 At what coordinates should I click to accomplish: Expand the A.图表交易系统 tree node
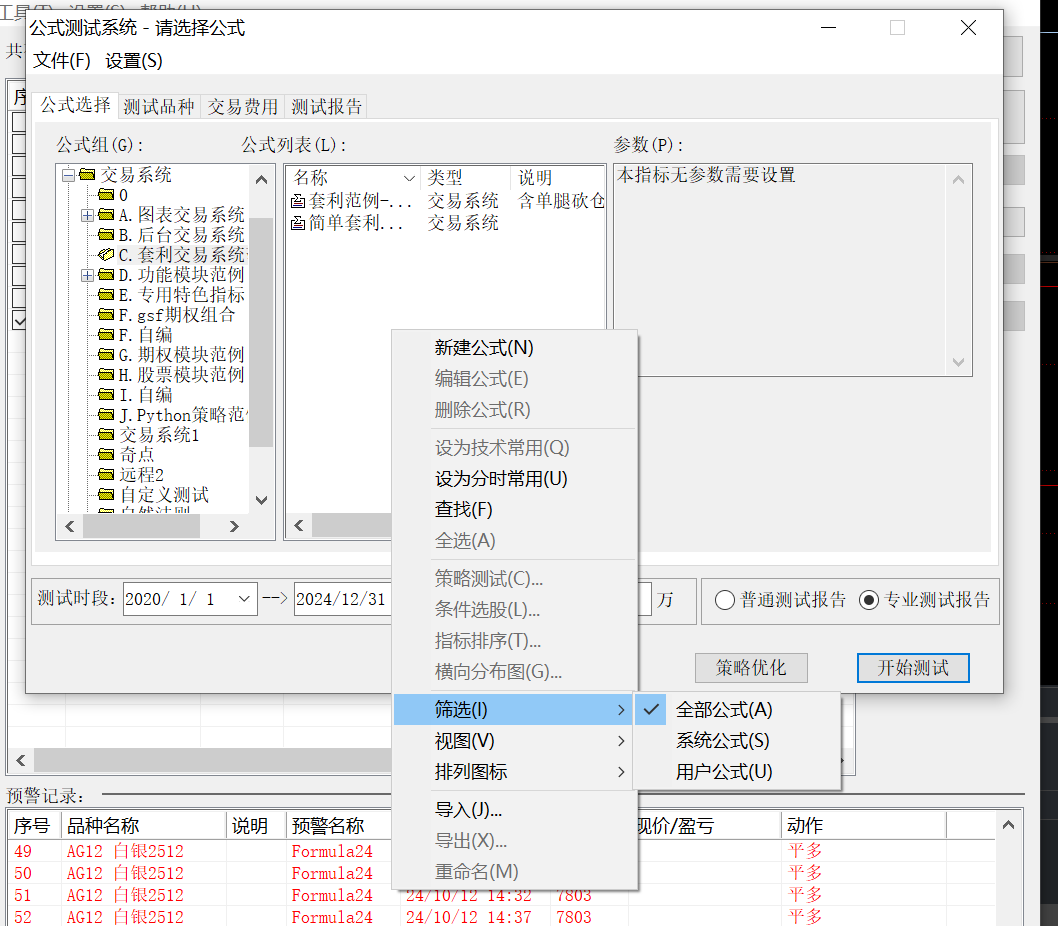click(x=87, y=215)
